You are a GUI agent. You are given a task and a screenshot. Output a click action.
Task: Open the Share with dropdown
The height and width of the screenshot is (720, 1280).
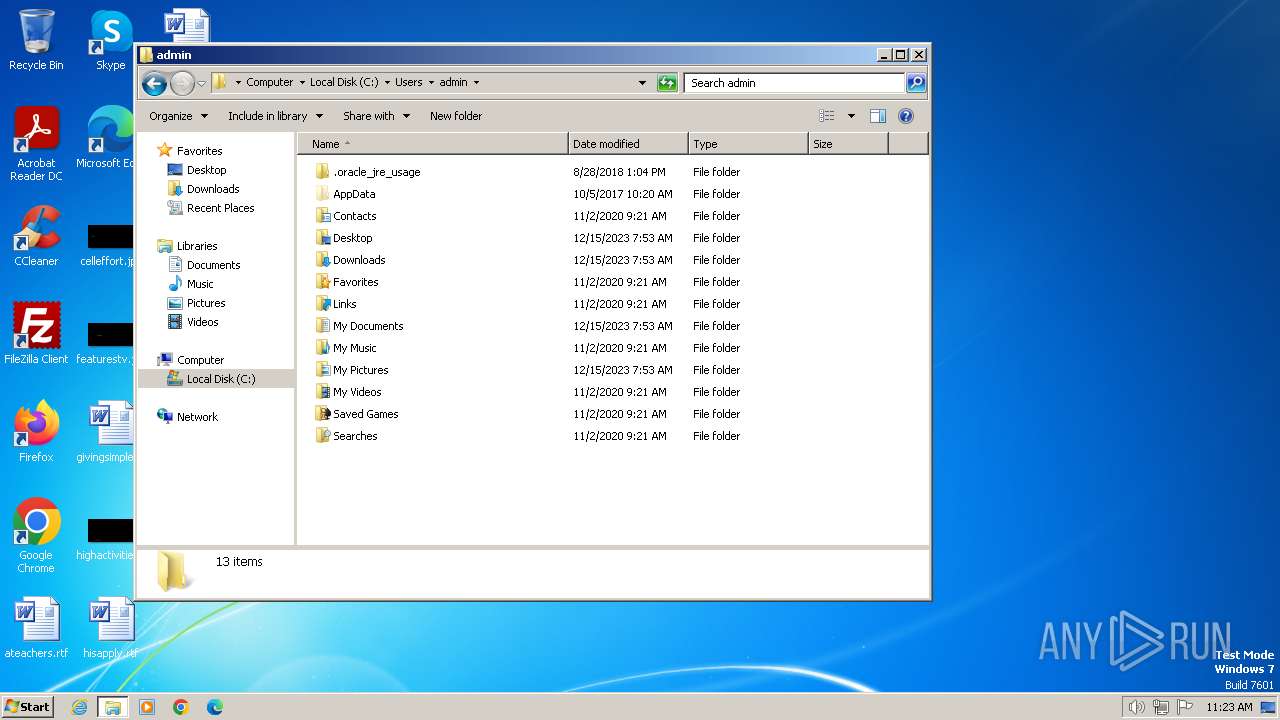coord(376,116)
